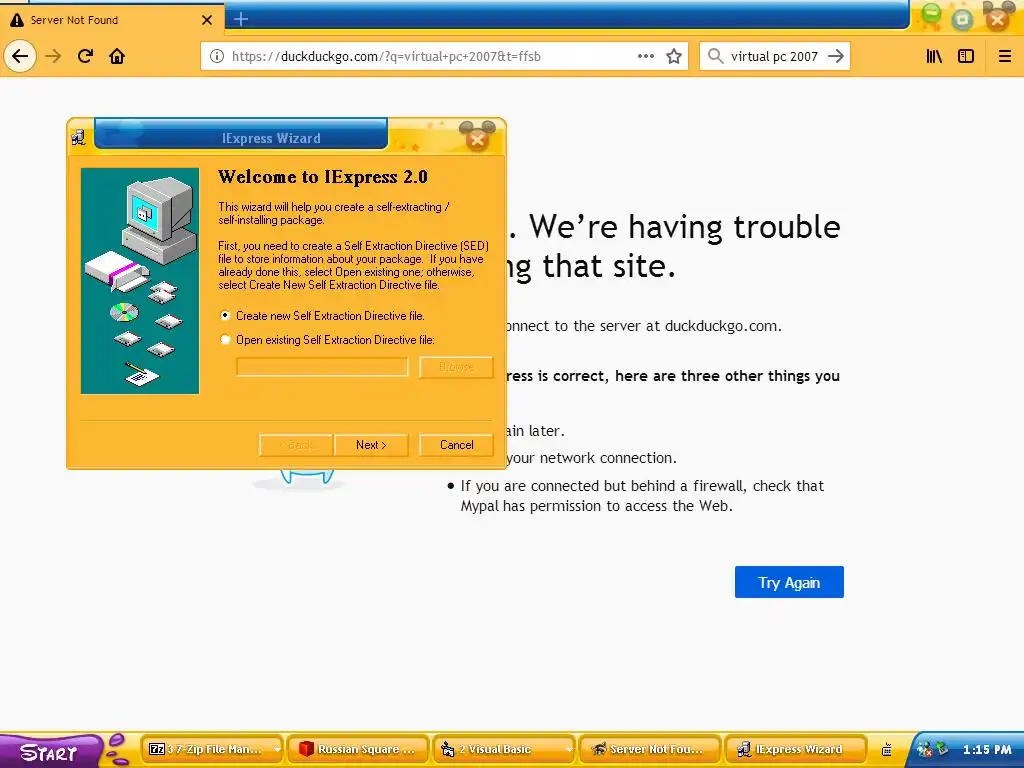Click the Back button in IExpress Wizard

(x=296, y=445)
